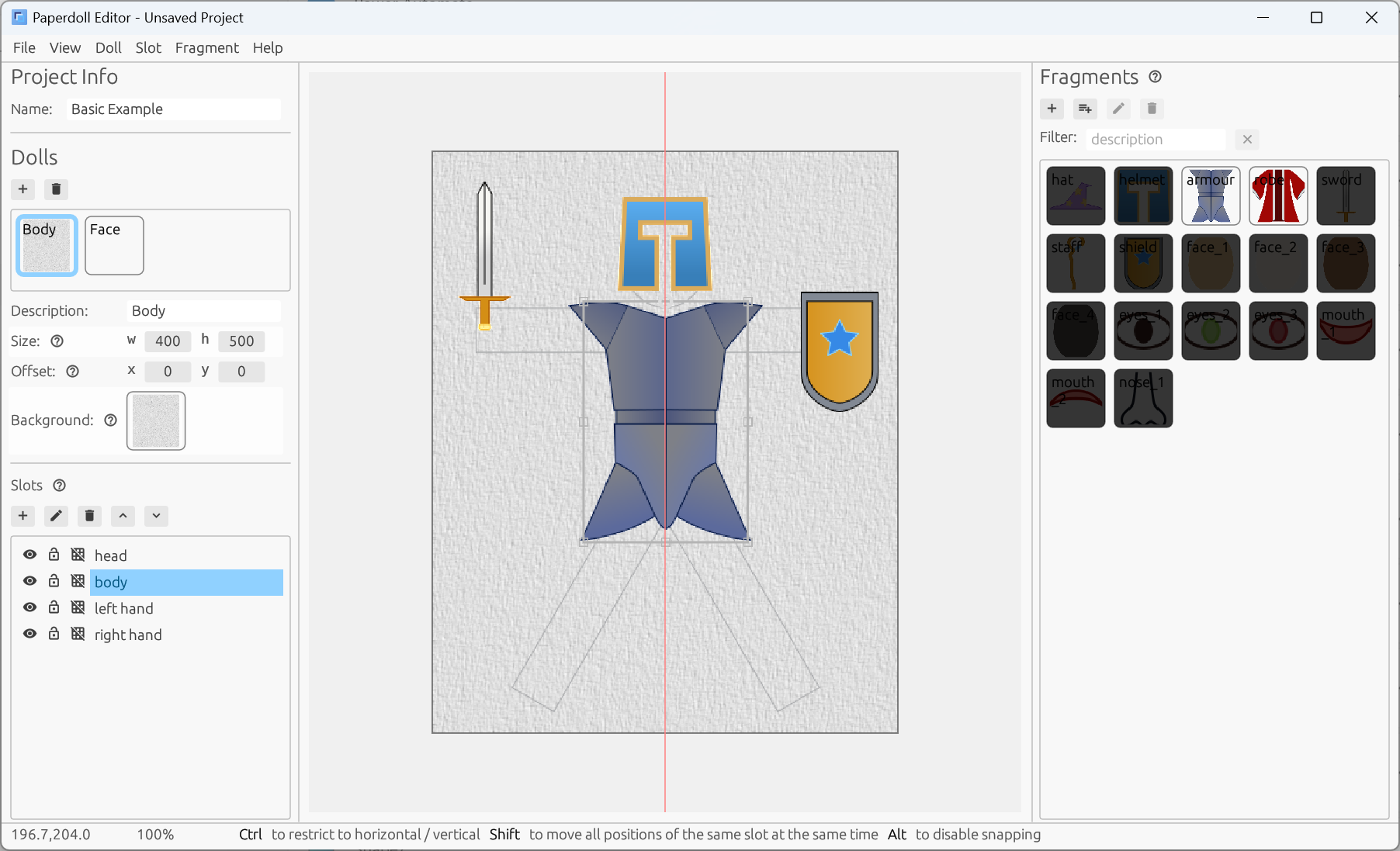Click the fragment Filter description field

[1156, 140]
